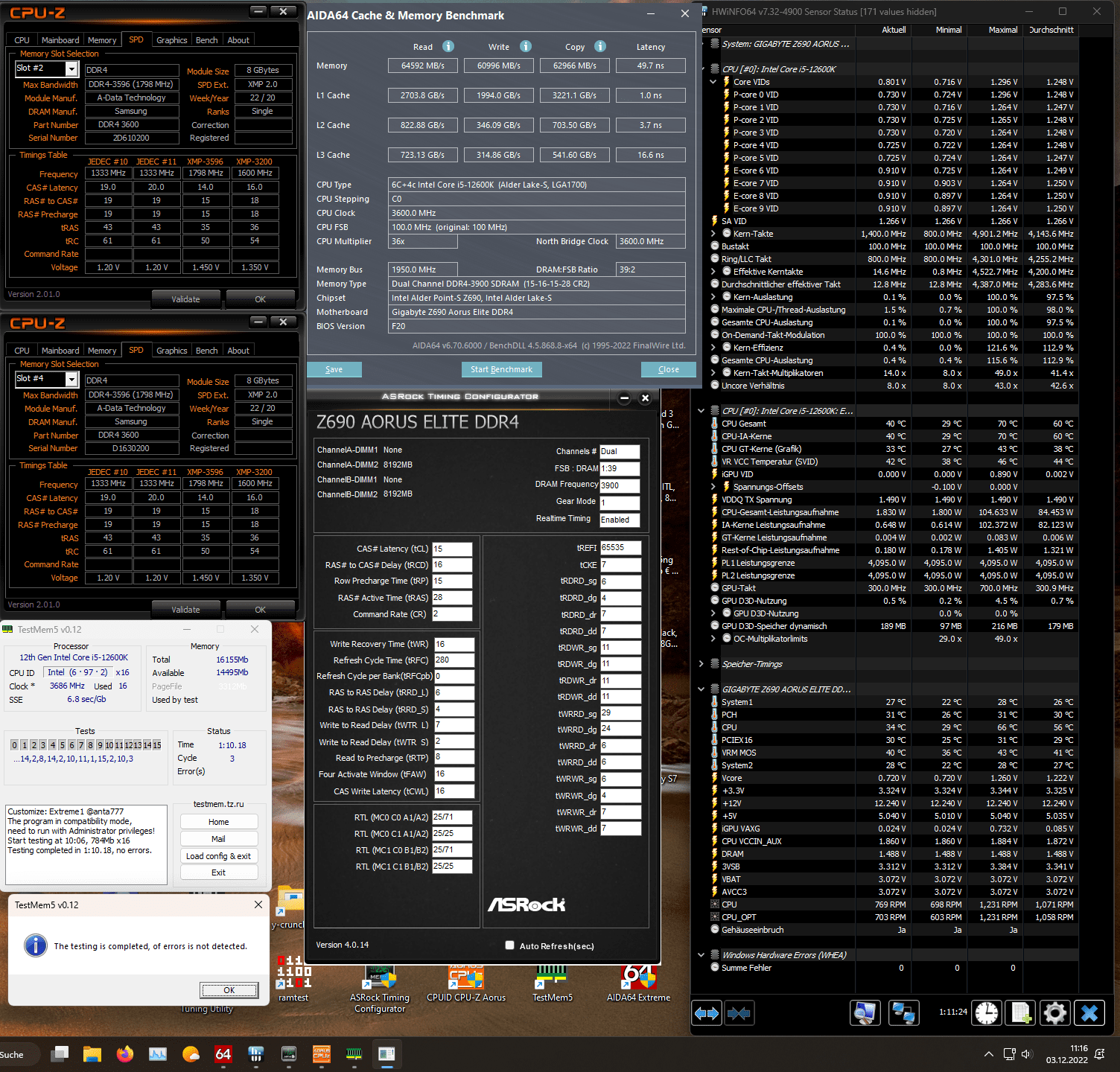Click the tREFI value field

[x=623, y=547]
